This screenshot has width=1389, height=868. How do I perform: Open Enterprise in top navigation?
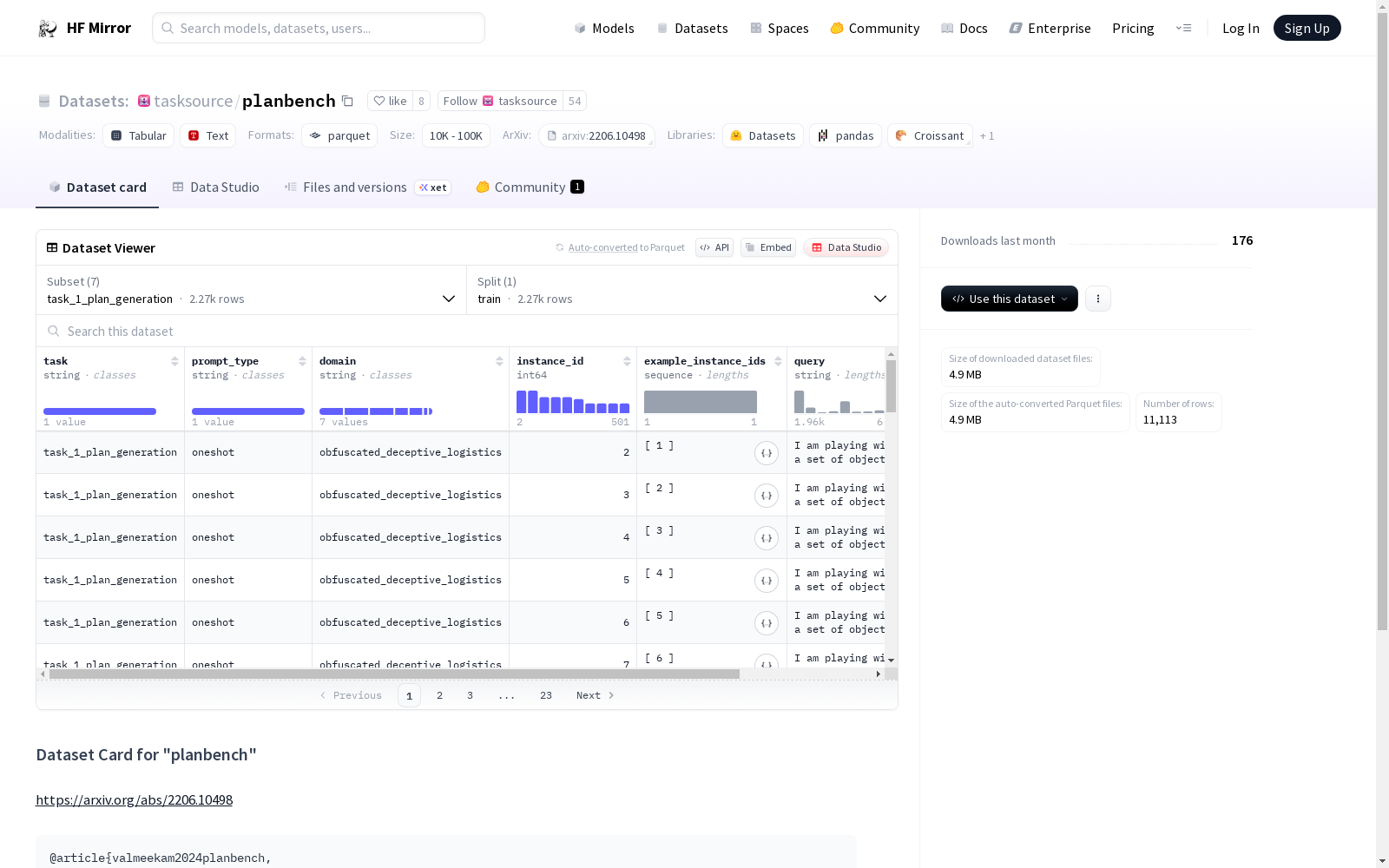point(1050,29)
